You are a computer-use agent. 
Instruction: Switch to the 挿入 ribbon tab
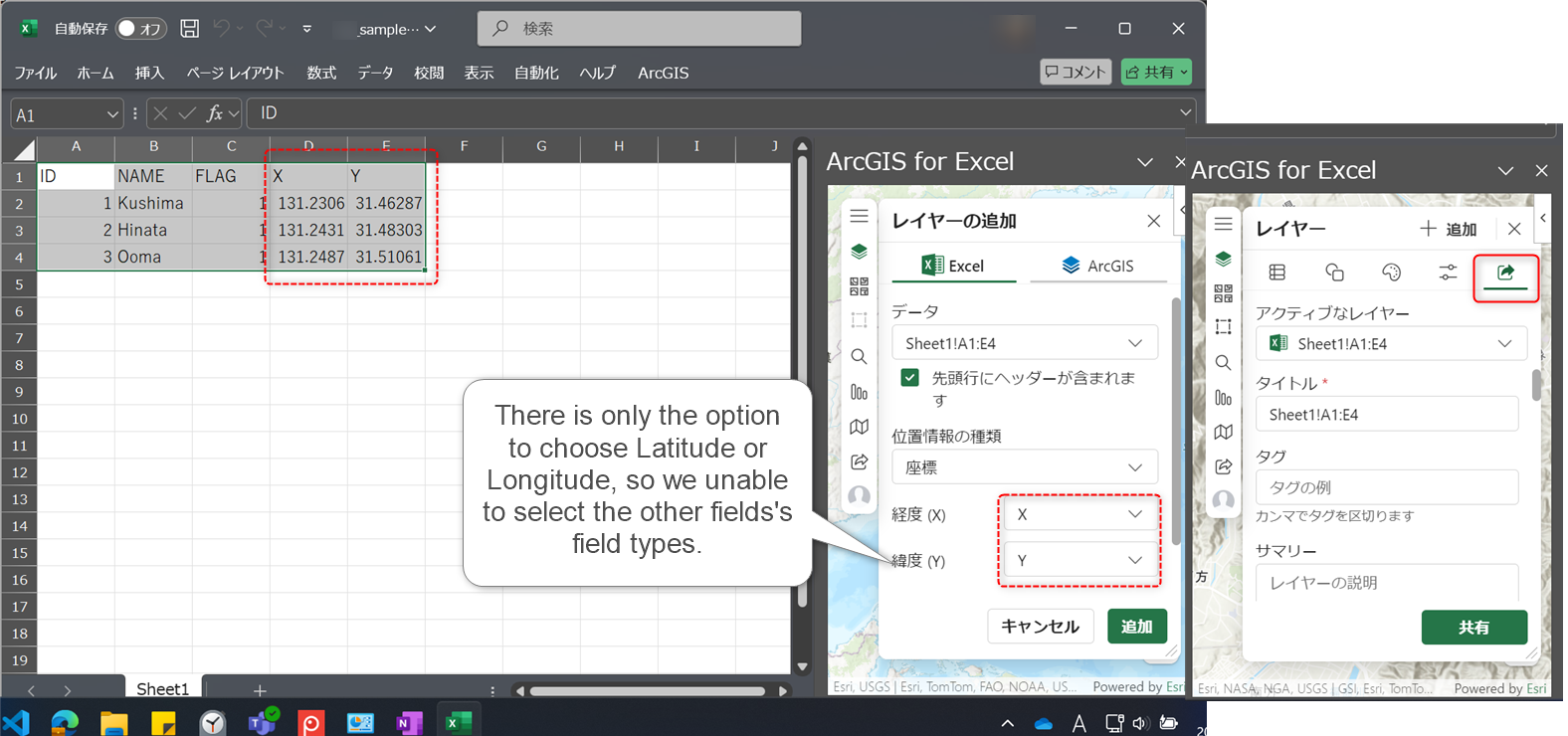(149, 73)
